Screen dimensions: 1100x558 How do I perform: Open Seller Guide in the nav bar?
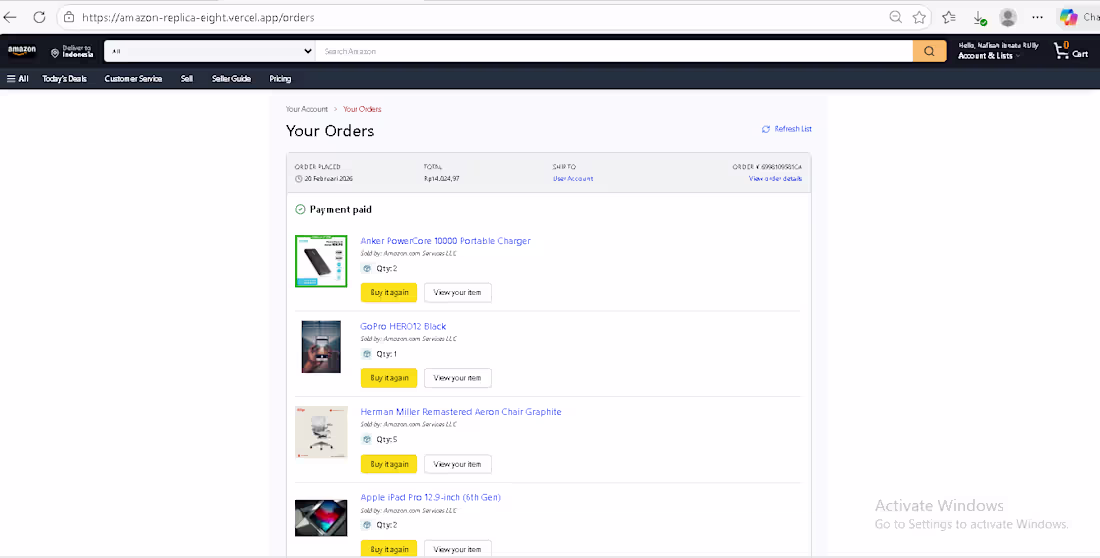(232, 79)
